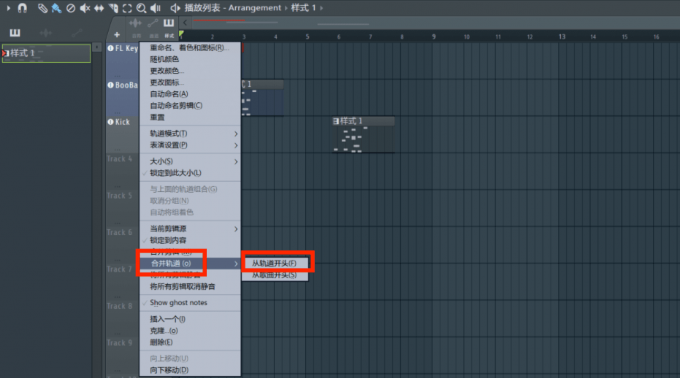
Task: Select the Slip tool arrows icon
Action: (99, 8)
